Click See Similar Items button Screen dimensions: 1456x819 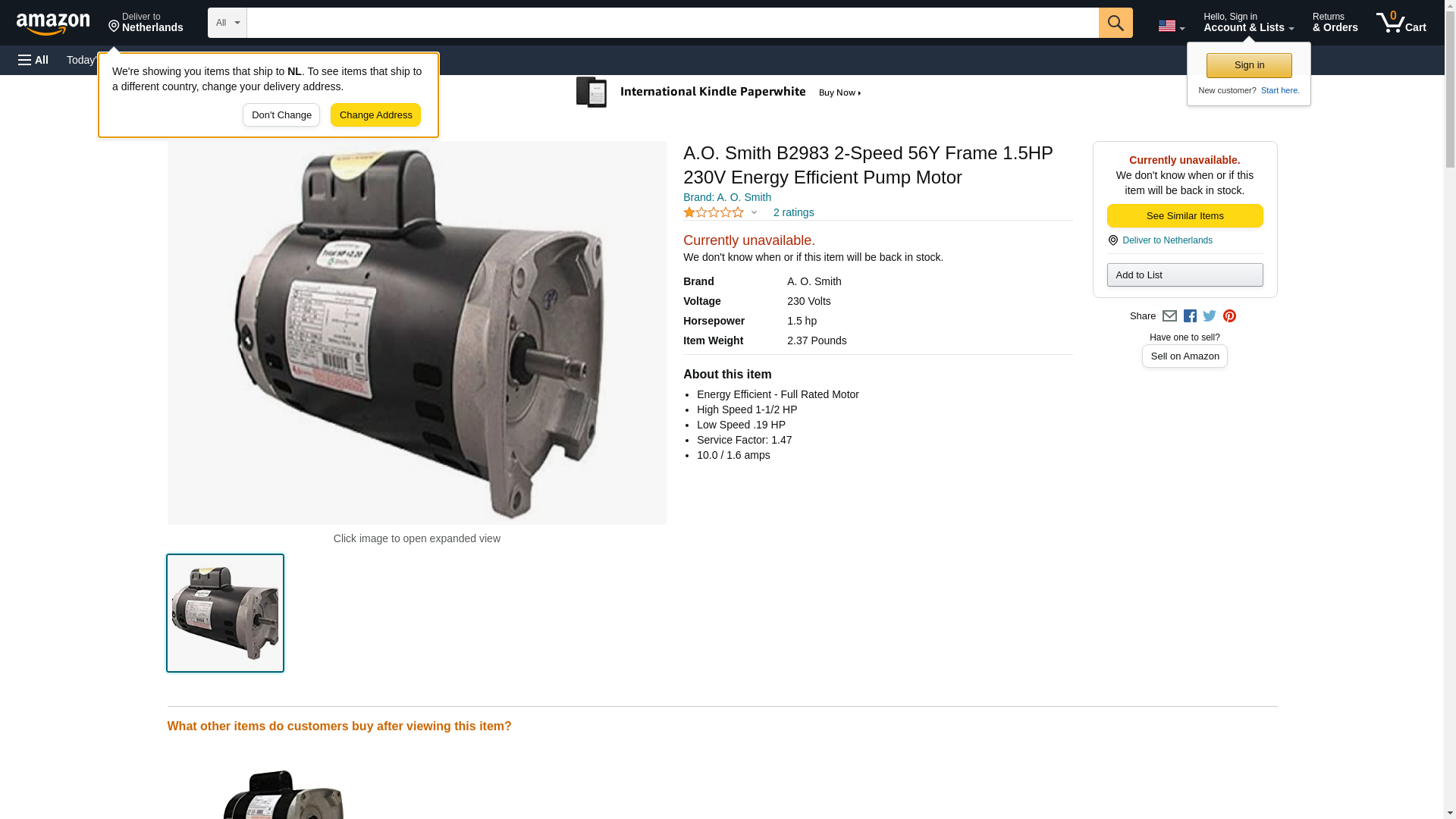pyautogui.click(x=1185, y=216)
